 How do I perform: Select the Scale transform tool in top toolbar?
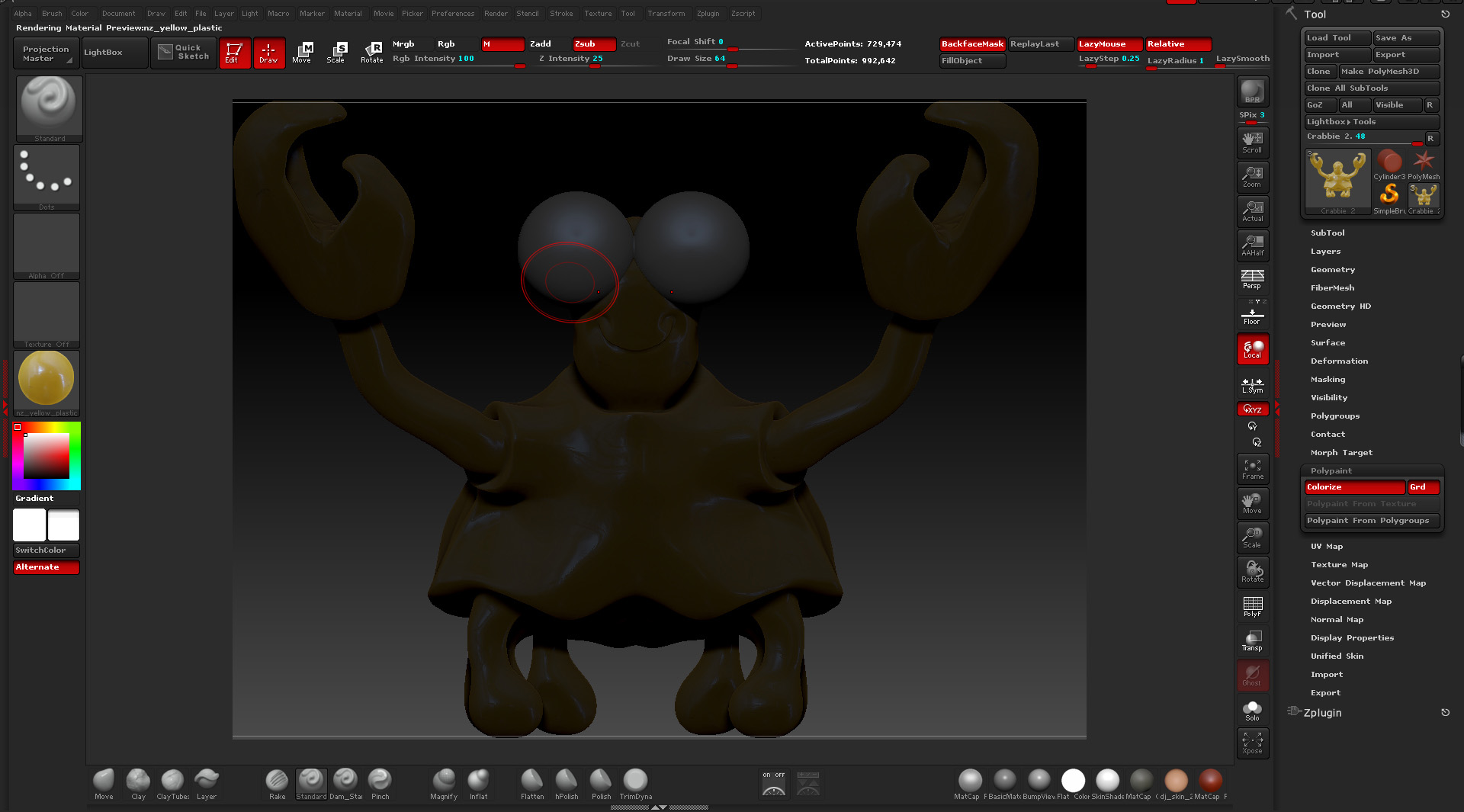click(x=336, y=52)
